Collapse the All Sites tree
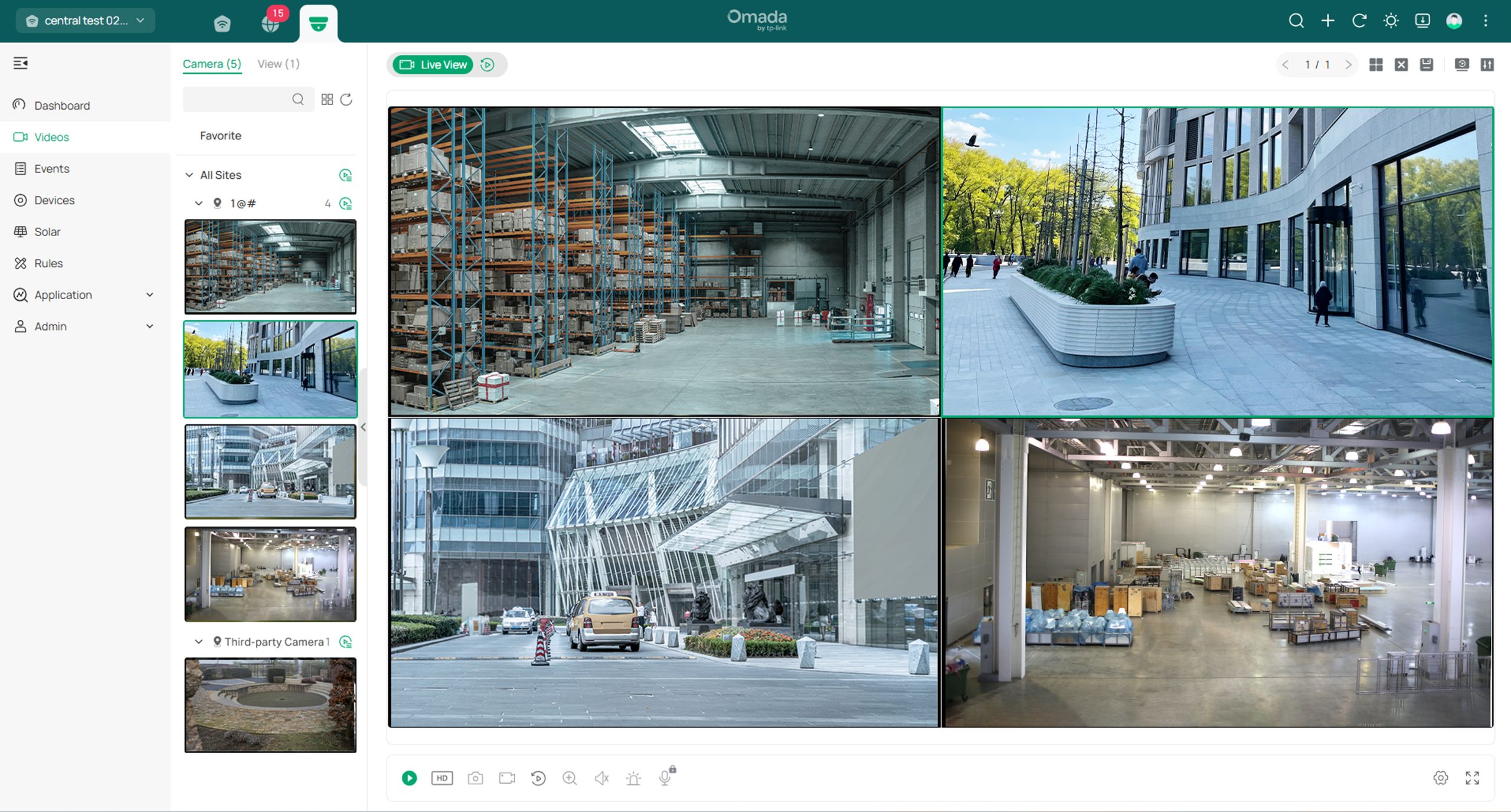 189,175
